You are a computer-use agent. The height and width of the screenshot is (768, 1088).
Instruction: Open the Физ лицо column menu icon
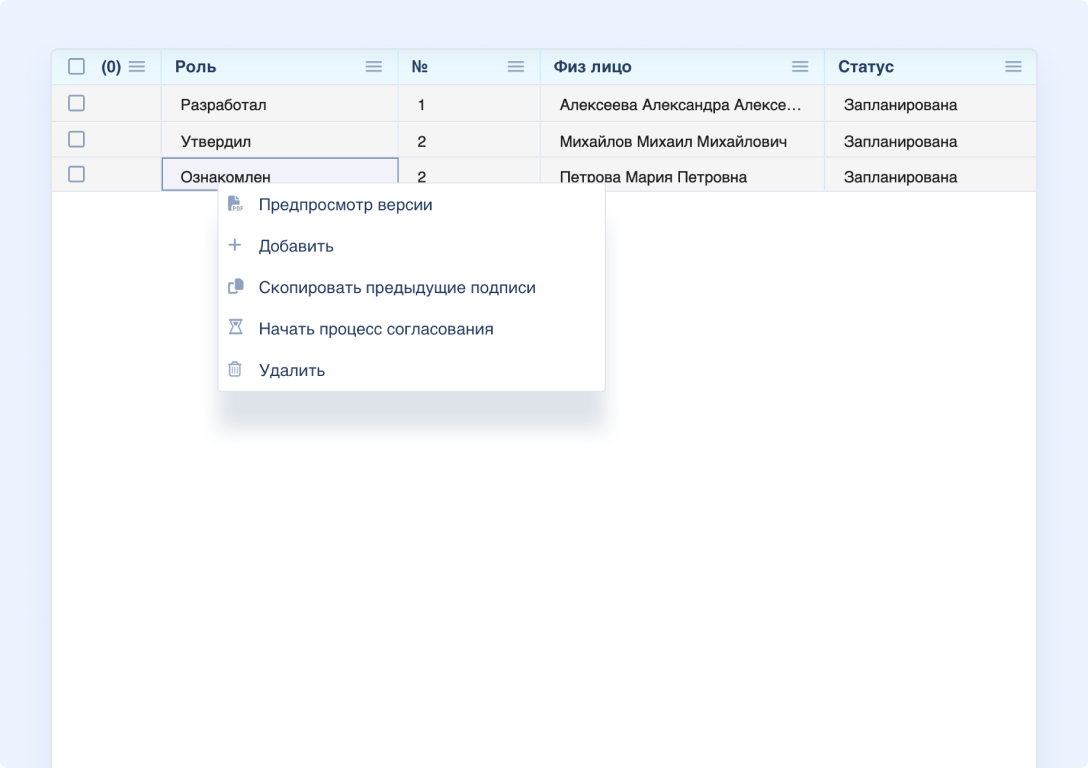(800, 67)
